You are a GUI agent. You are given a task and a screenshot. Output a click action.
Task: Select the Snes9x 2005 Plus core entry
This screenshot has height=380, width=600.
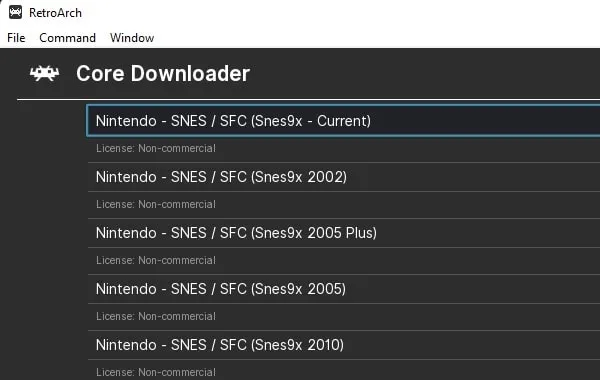[x=344, y=233]
